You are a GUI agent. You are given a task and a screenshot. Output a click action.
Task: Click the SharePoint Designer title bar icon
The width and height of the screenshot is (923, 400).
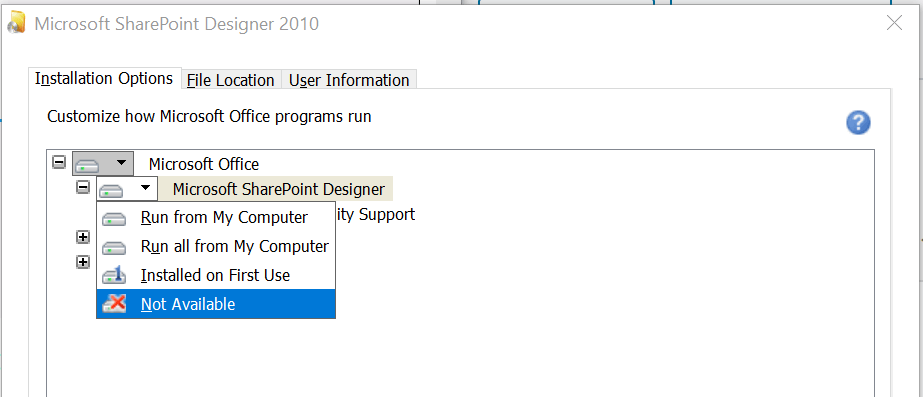(x=16, y=22)
